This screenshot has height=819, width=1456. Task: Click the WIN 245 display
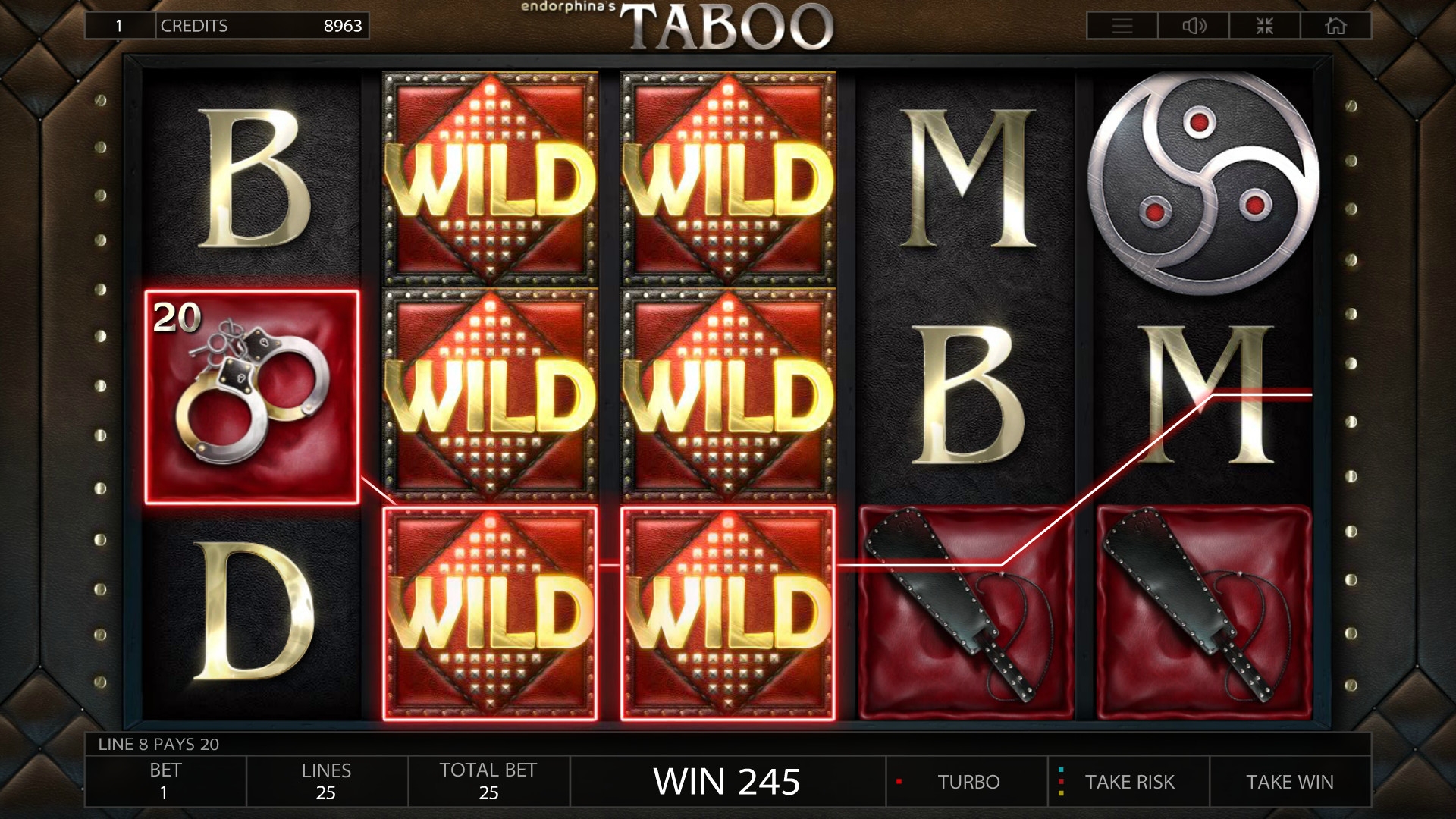tap(727, 782)
